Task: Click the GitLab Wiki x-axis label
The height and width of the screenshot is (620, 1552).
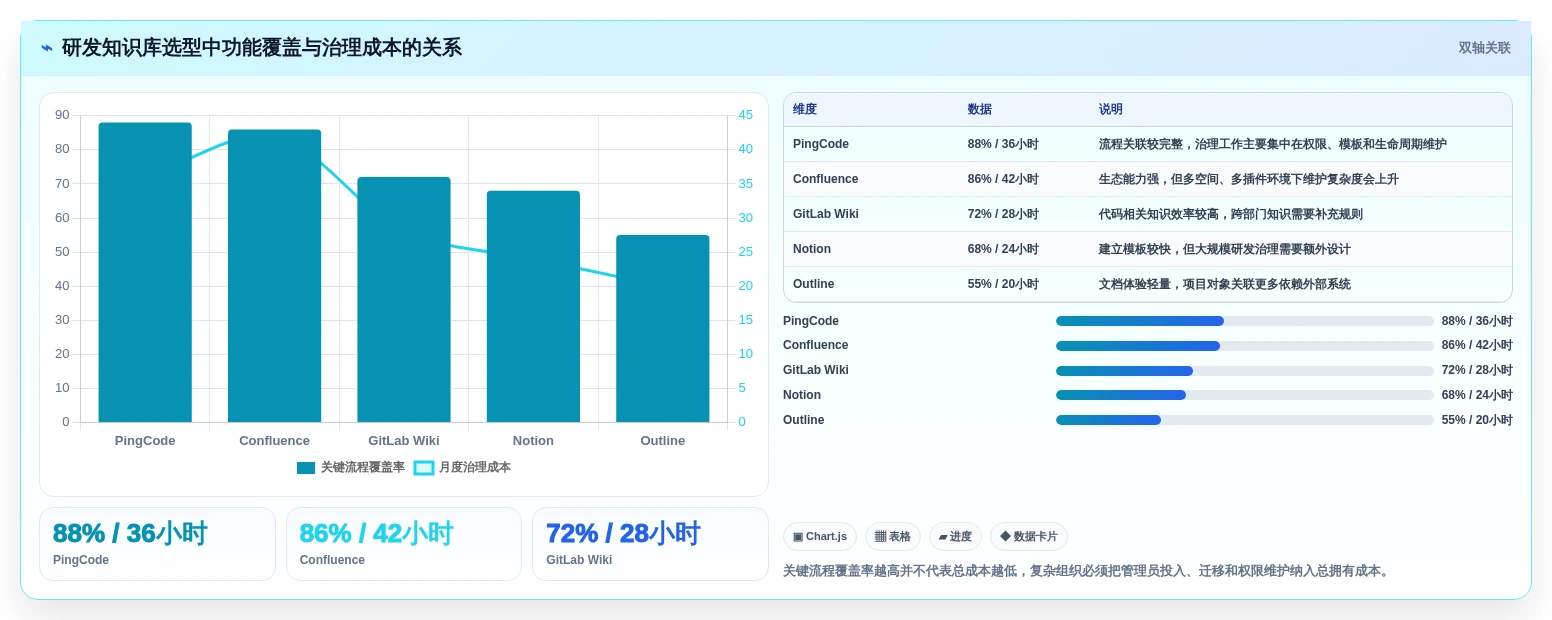Action: pos(404,441)
